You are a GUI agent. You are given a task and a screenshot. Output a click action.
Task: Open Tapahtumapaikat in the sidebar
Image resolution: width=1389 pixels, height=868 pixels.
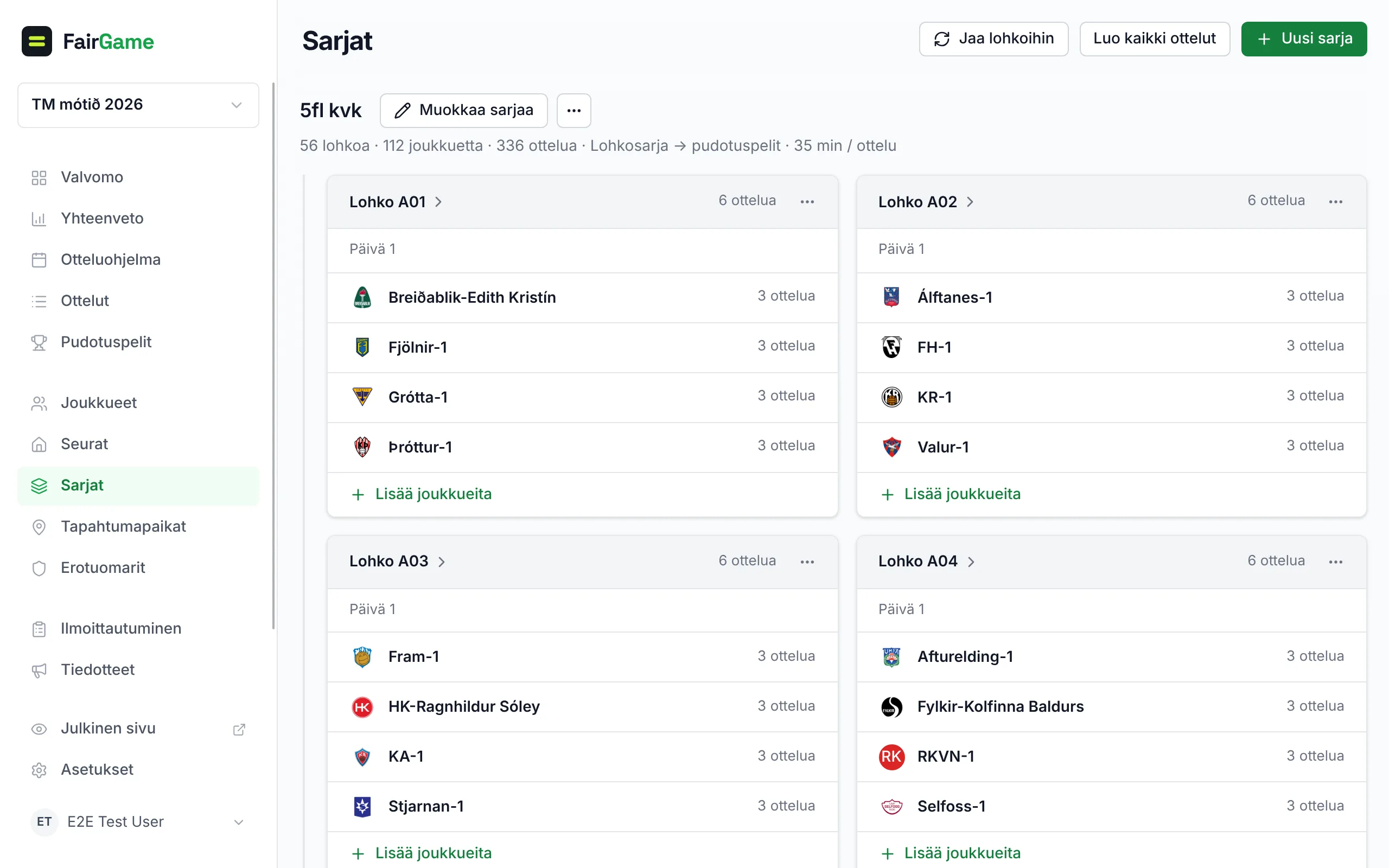(138, 526)
